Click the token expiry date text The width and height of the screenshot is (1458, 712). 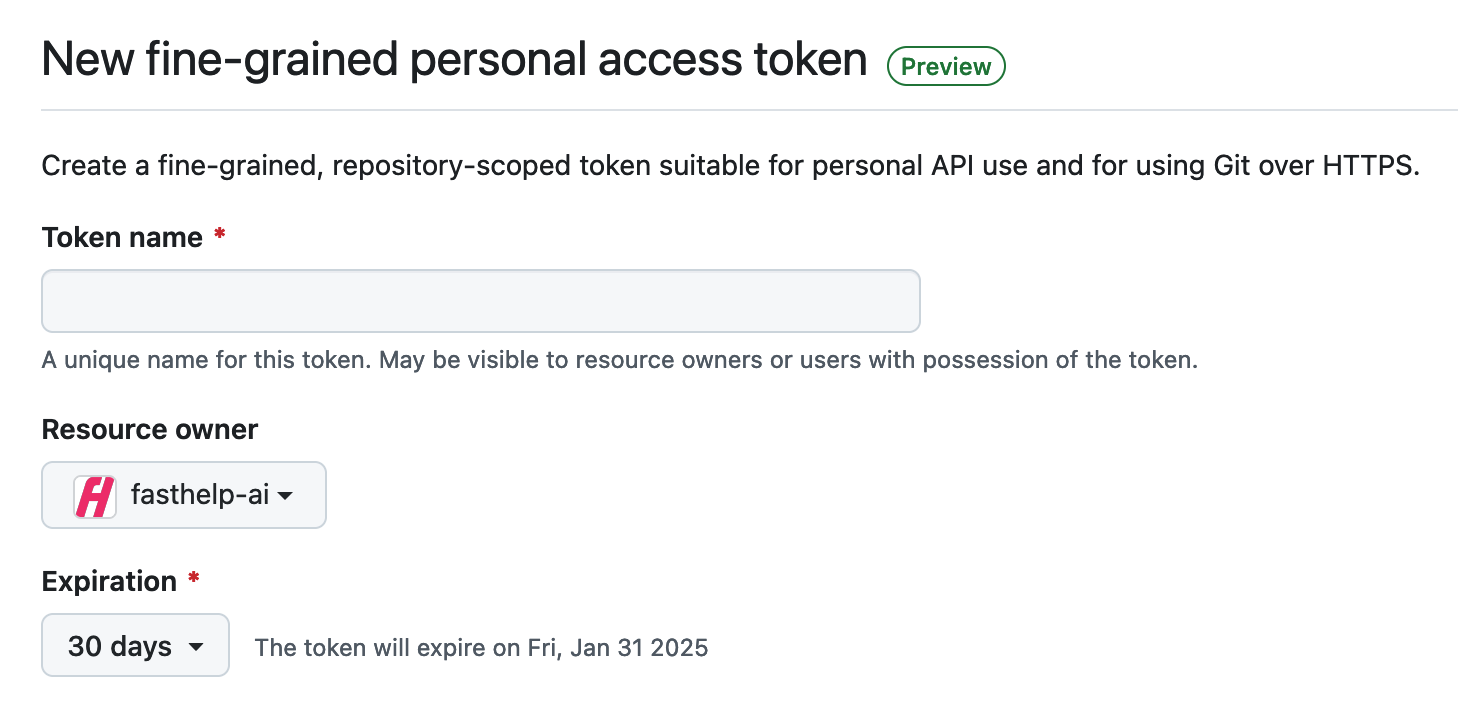(x=481, y=648)
